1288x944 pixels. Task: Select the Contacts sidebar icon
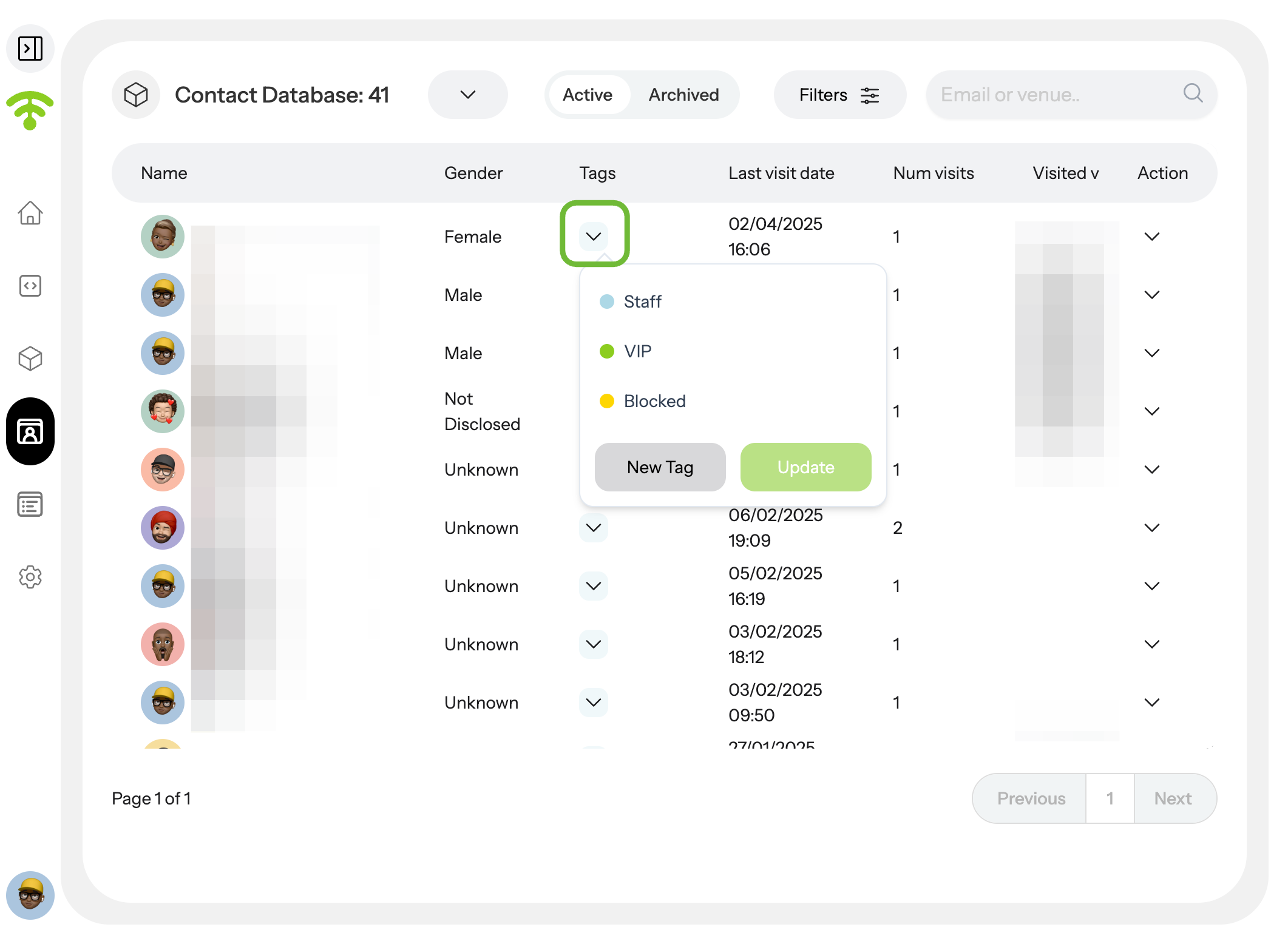click(x=30, y=431)
